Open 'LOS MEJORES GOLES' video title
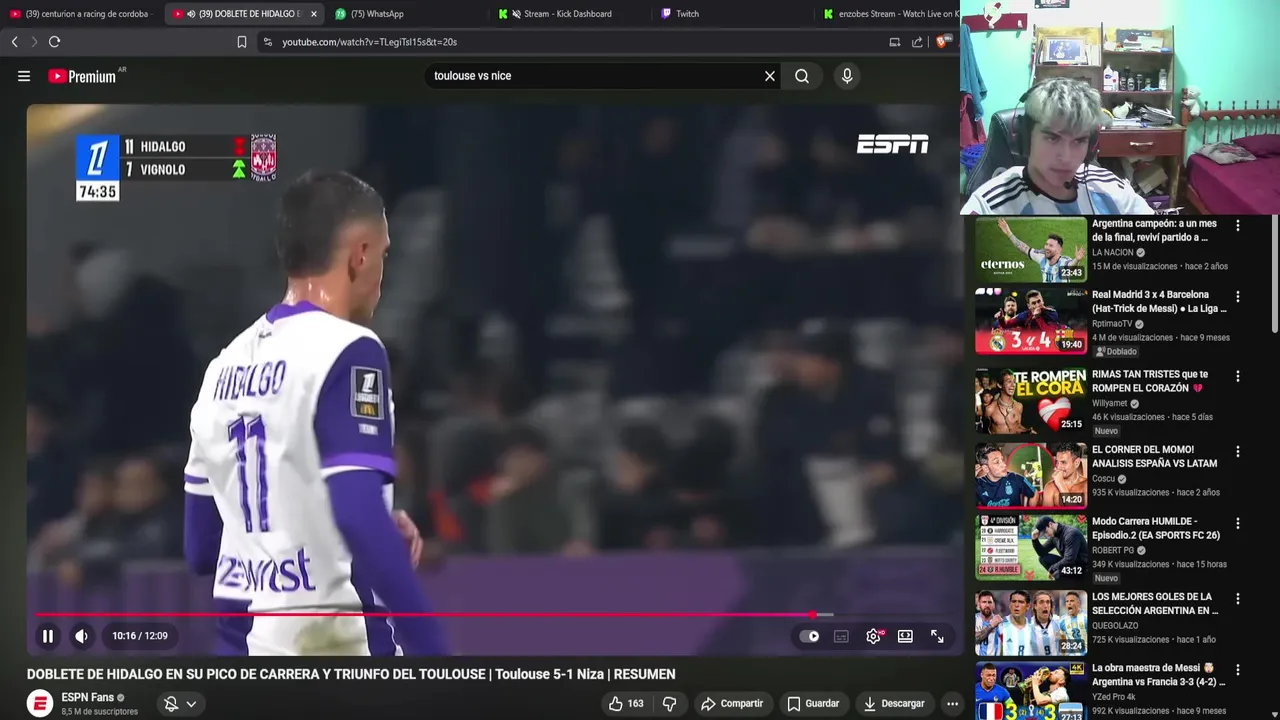 point(1156,603)
